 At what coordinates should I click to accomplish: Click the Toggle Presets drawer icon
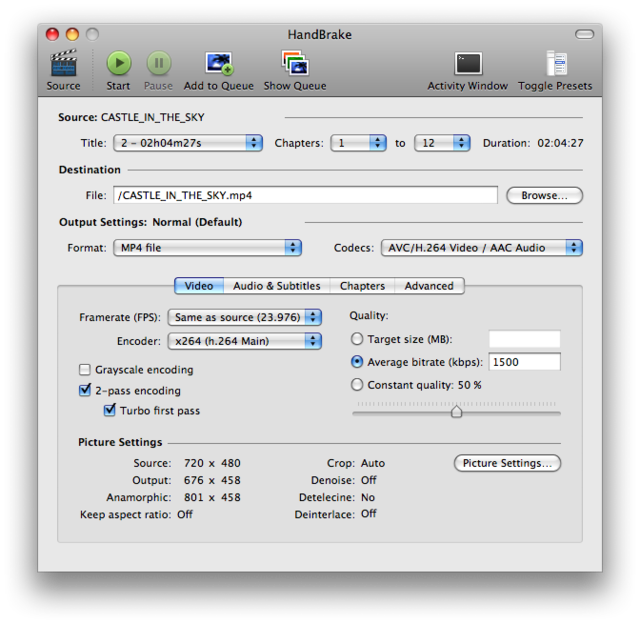click(555, 65)
